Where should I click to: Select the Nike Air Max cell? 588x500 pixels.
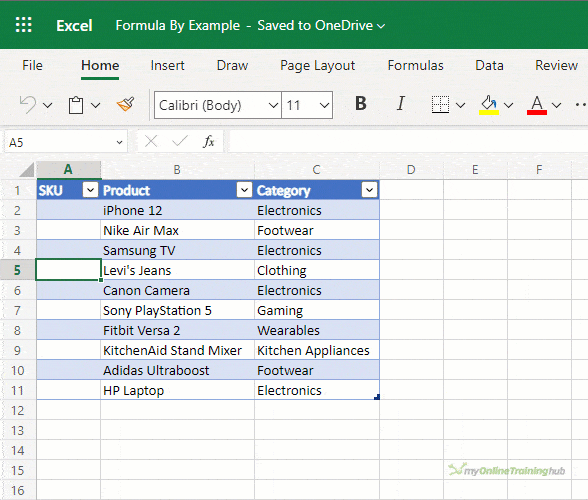coord(177,230)
